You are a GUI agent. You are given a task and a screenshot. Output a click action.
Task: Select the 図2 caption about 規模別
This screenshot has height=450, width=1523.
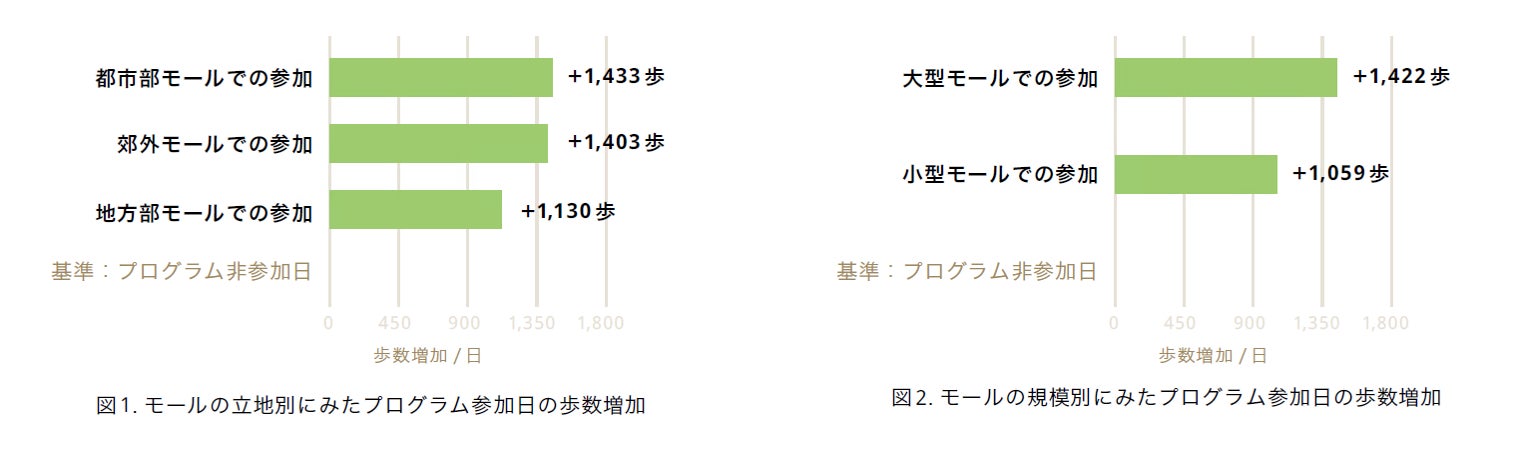tap(1166, 397)
